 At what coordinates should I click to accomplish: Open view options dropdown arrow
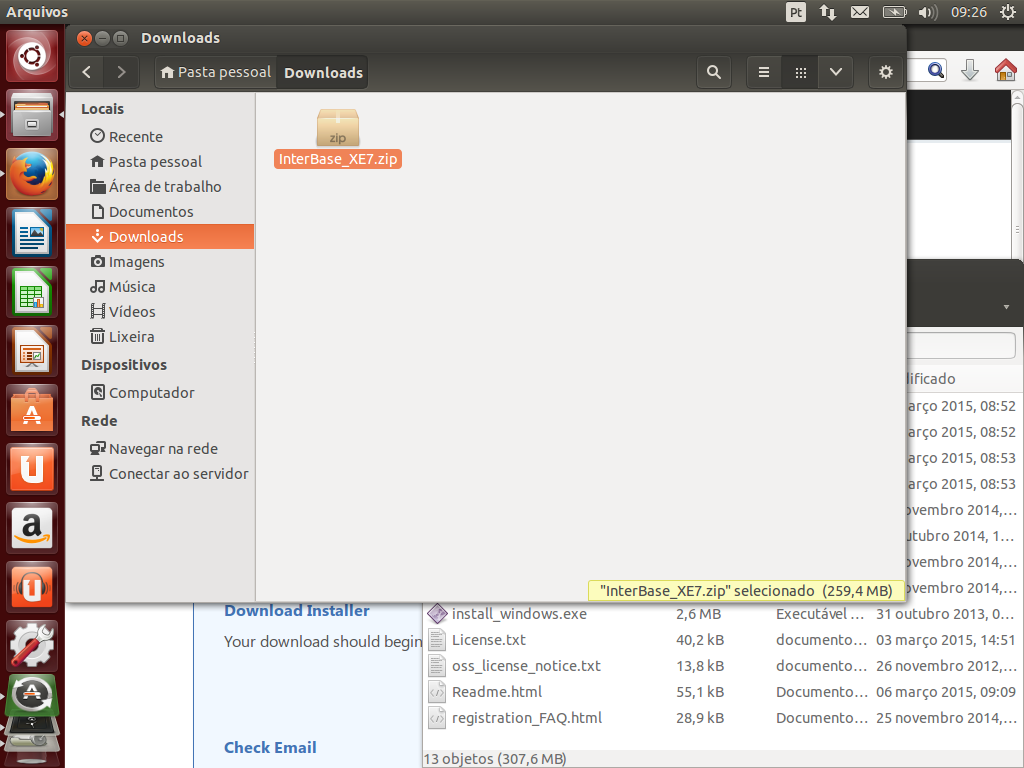pyautogui.click(x=835, y=72)
